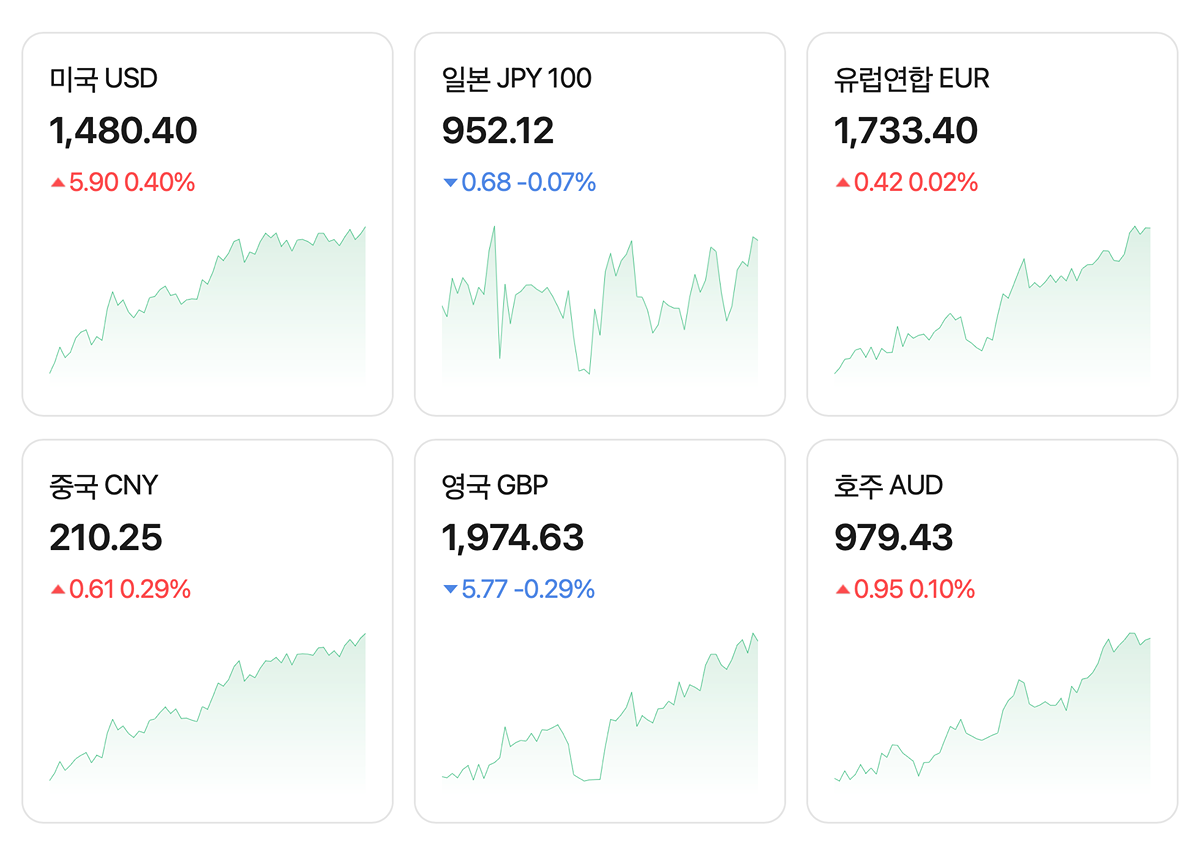Image resolution: width=1200 pixels, height=842 pixels.
Task: Click the blue down arrow on JPY card
Action: pyautogui.click(x=450, y=183)
